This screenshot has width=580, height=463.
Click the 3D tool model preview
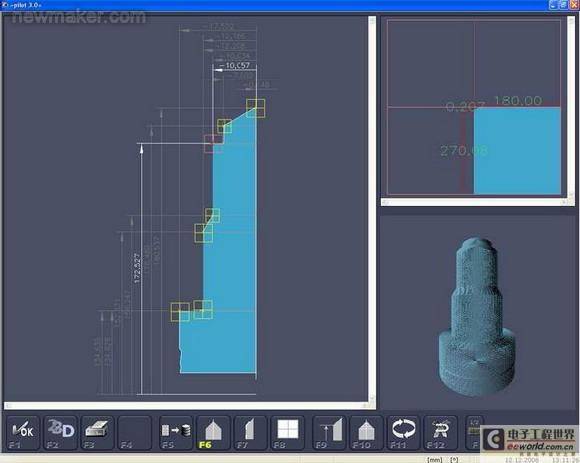(476, 317)
